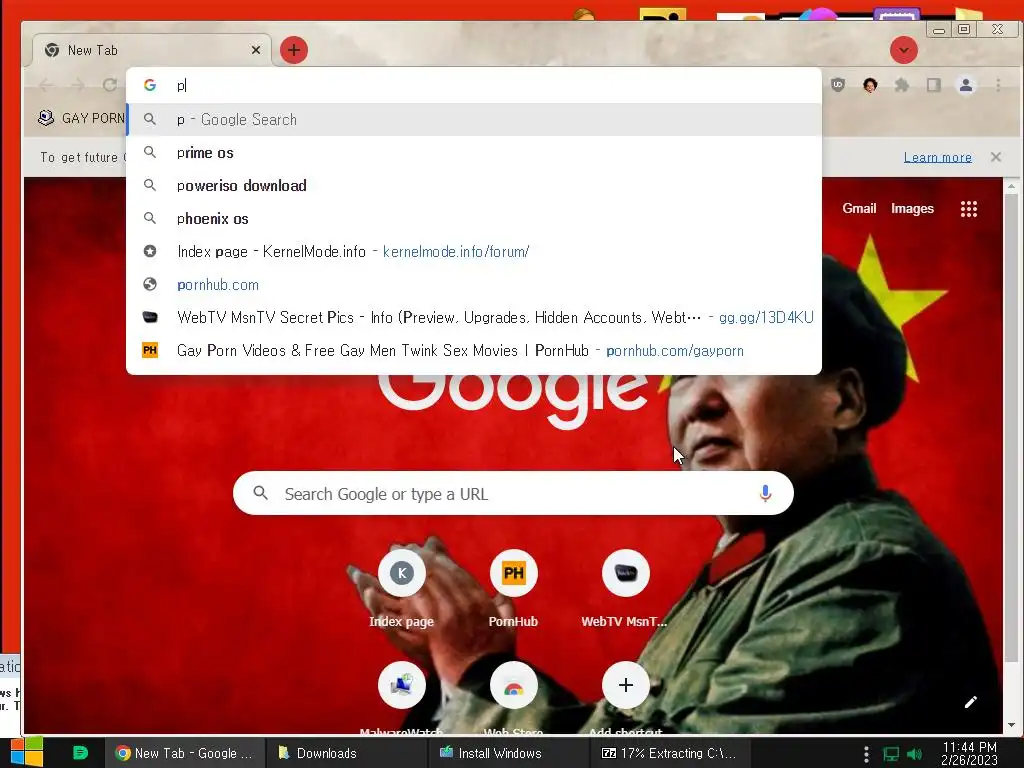This screenshot has height=768, width=1024.
Task: Open a new tab with the red plus button
Action: pyautogui.click(x=294, y=50)
